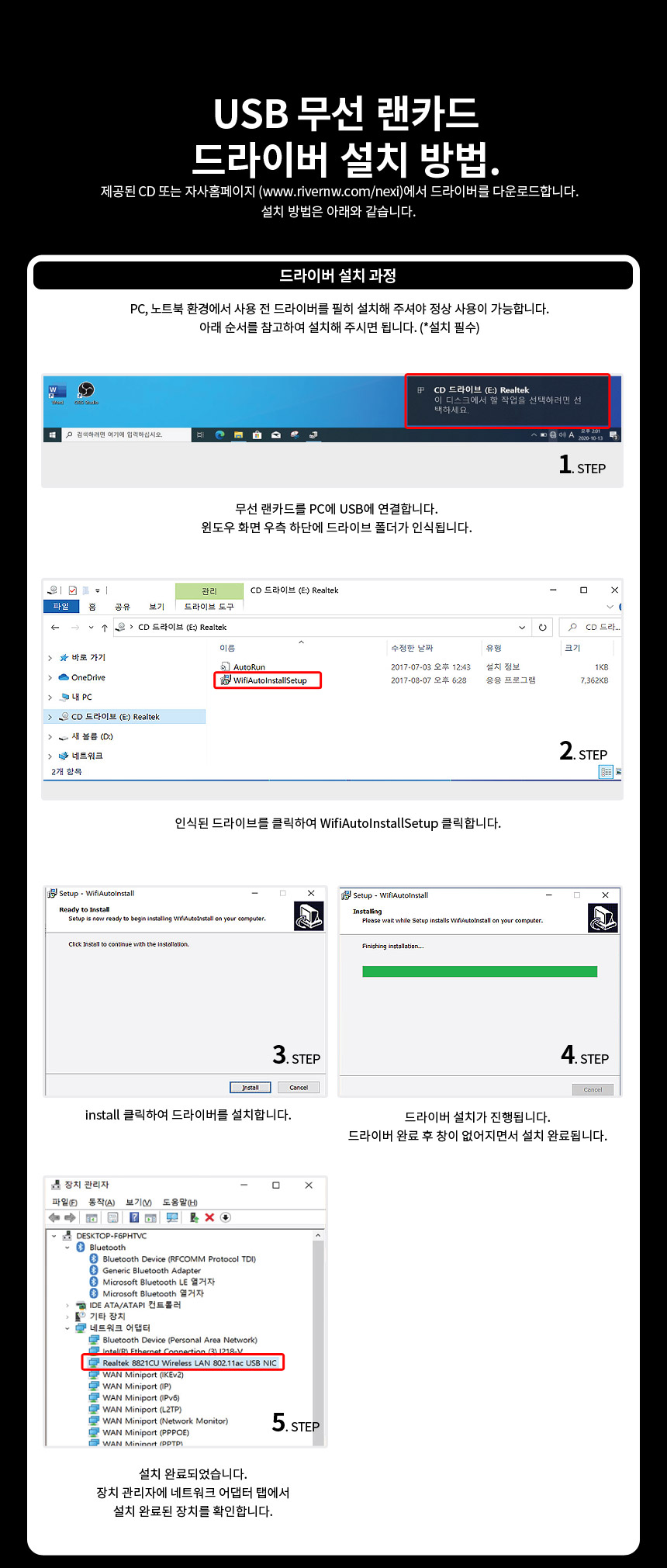Screen dimensions: 667x1568
Task: Click the Explorer search field
Action: pos(591,627)
